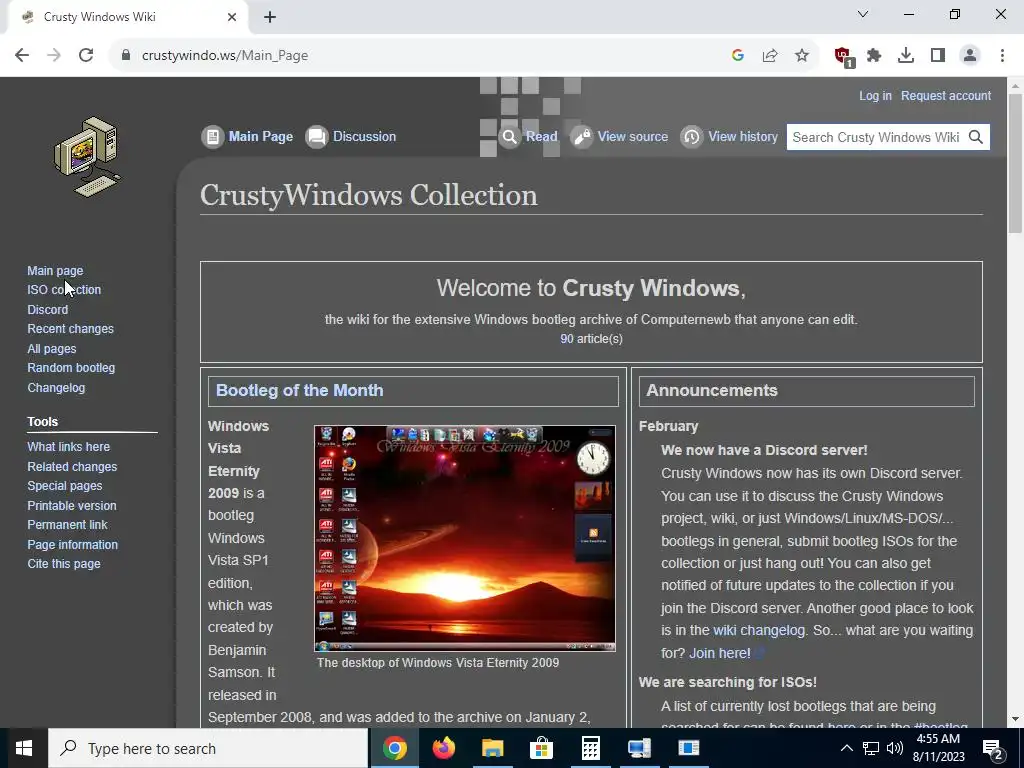The width and height of the screenshot is (1024, 768).
Task: Open the extensions puzzle-piece menu
Action: (x=874, y=56)
